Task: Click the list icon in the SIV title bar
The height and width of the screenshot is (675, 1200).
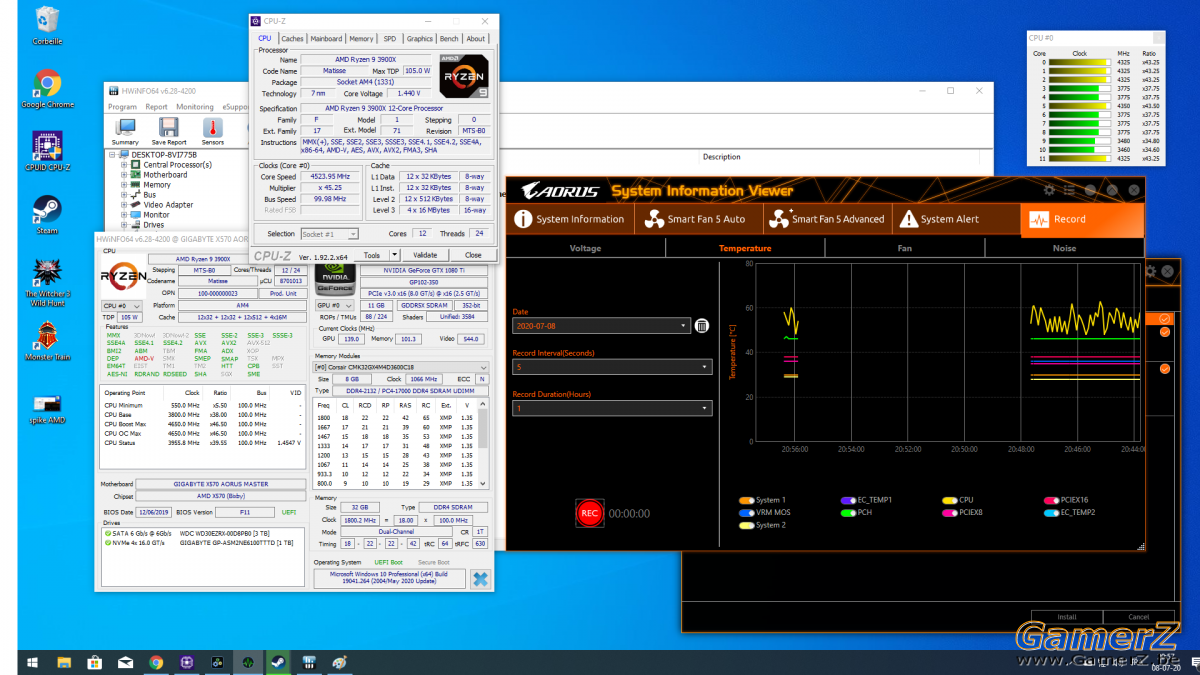Action: click(1070, 190)
